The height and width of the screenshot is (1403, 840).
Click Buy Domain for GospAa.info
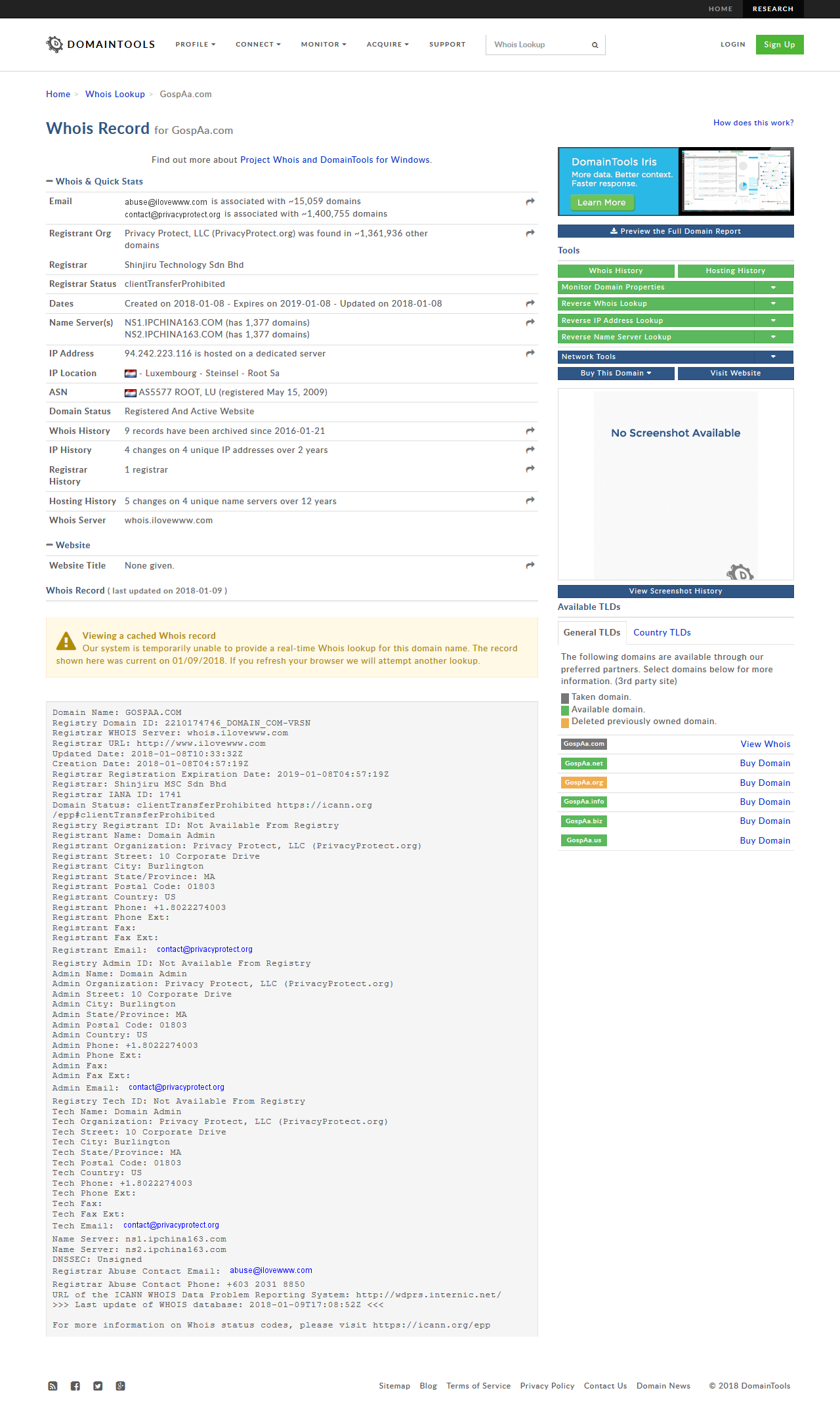click(765, 802)
